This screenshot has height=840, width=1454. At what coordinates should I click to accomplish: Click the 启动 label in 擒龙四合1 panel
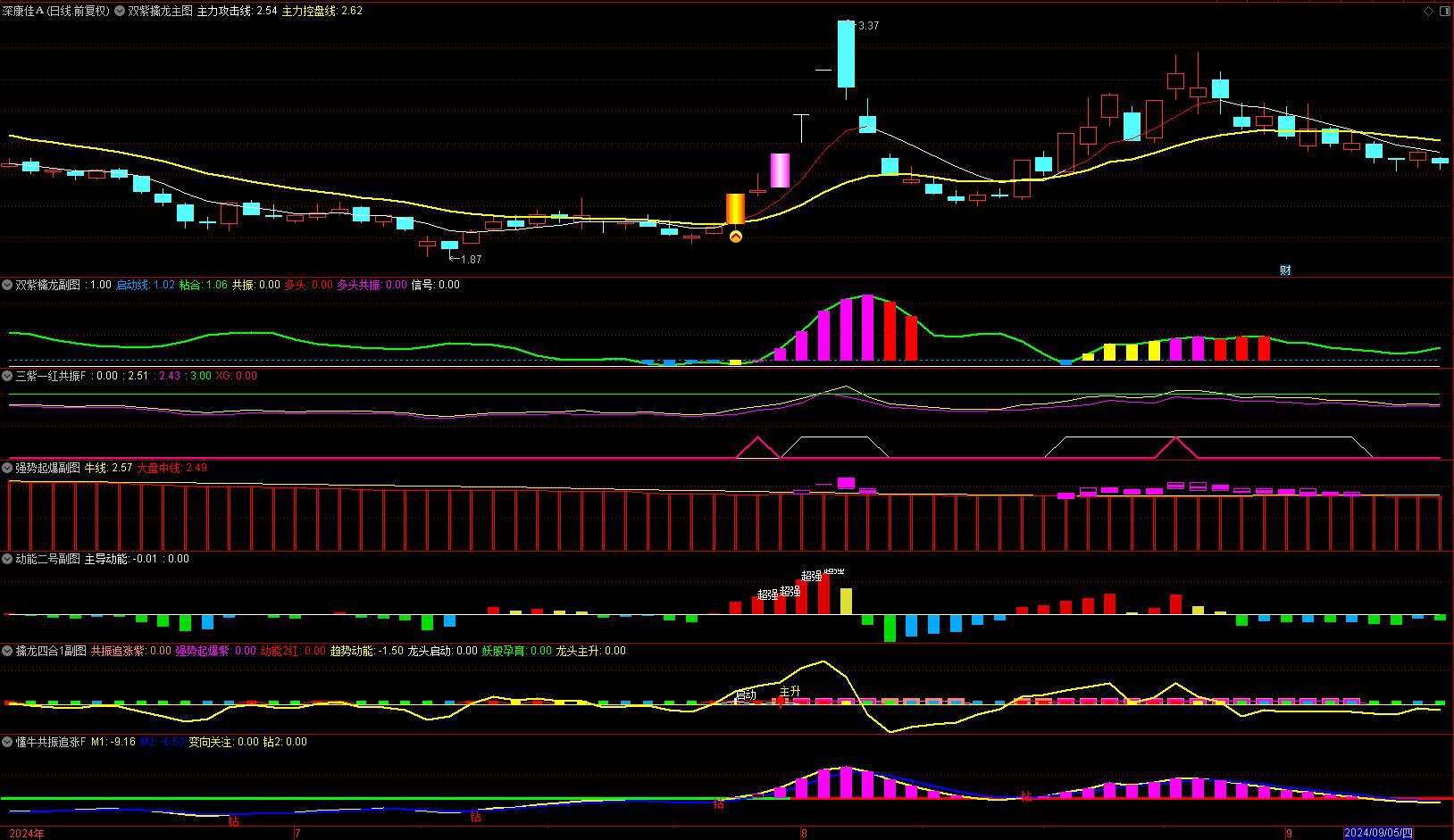click(746, 694)
